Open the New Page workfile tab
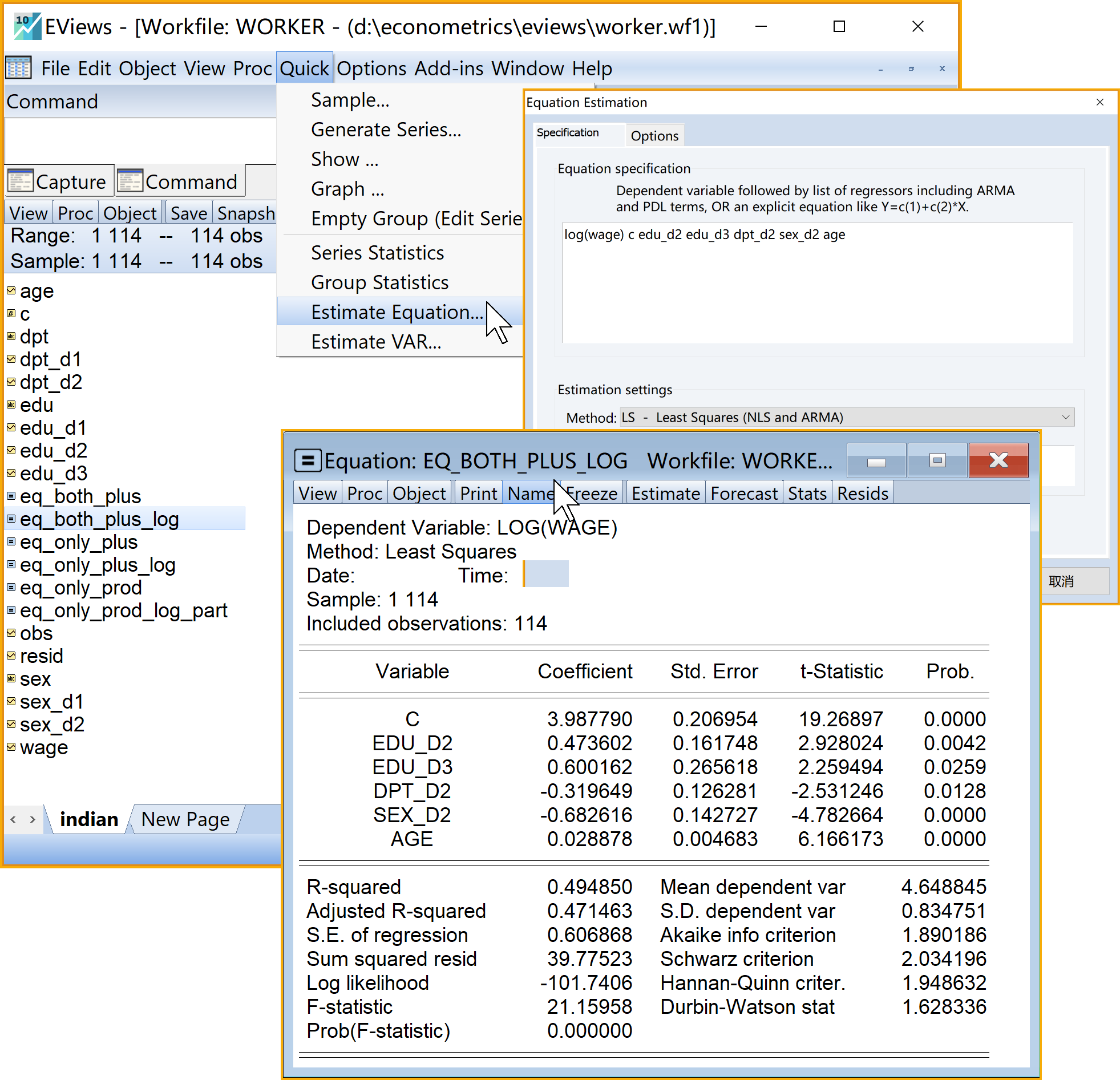 coord(185,819)
